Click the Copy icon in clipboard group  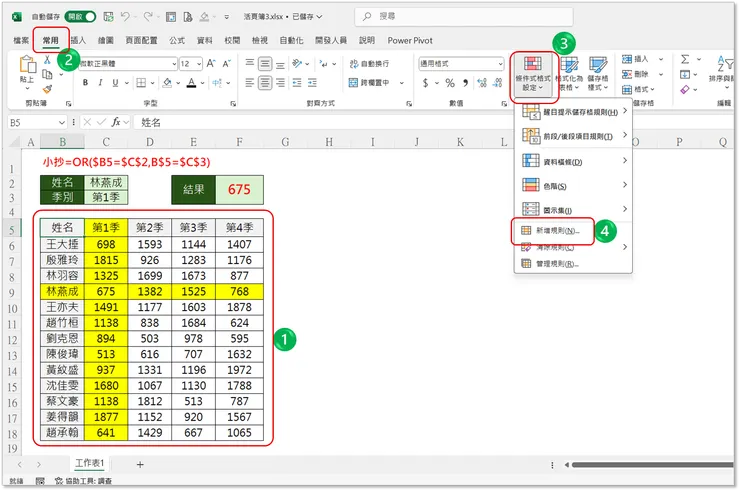(47, 74)
